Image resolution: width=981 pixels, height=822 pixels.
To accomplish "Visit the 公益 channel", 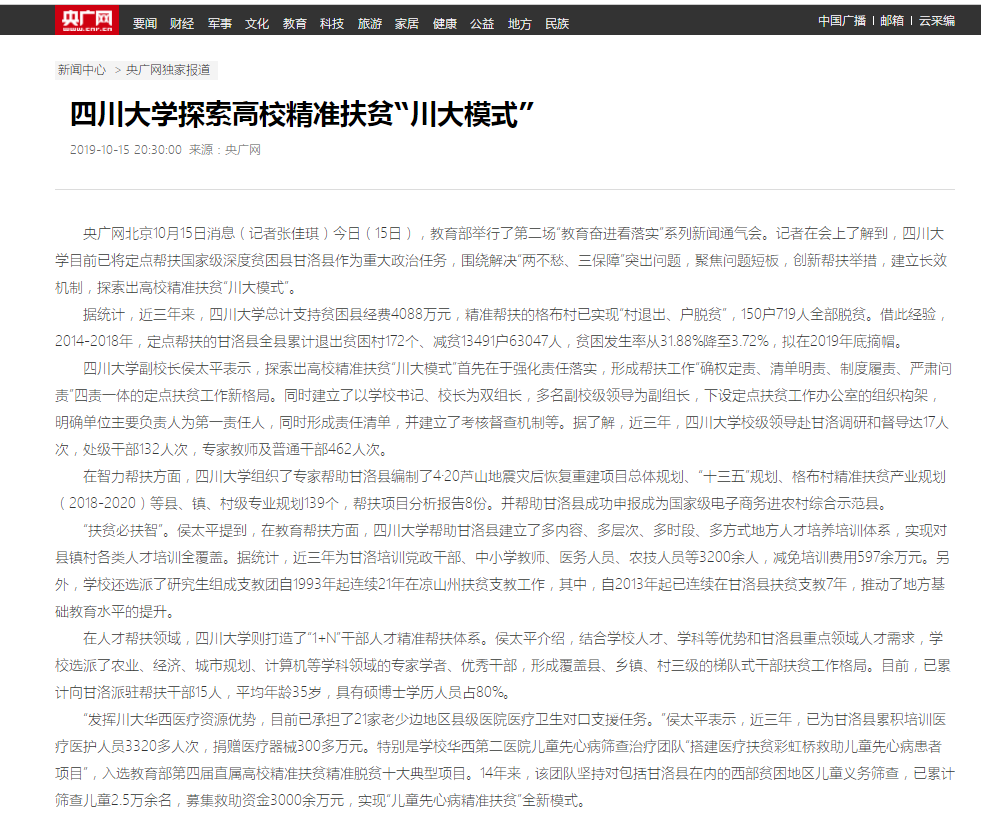I will tap(482, 24).
